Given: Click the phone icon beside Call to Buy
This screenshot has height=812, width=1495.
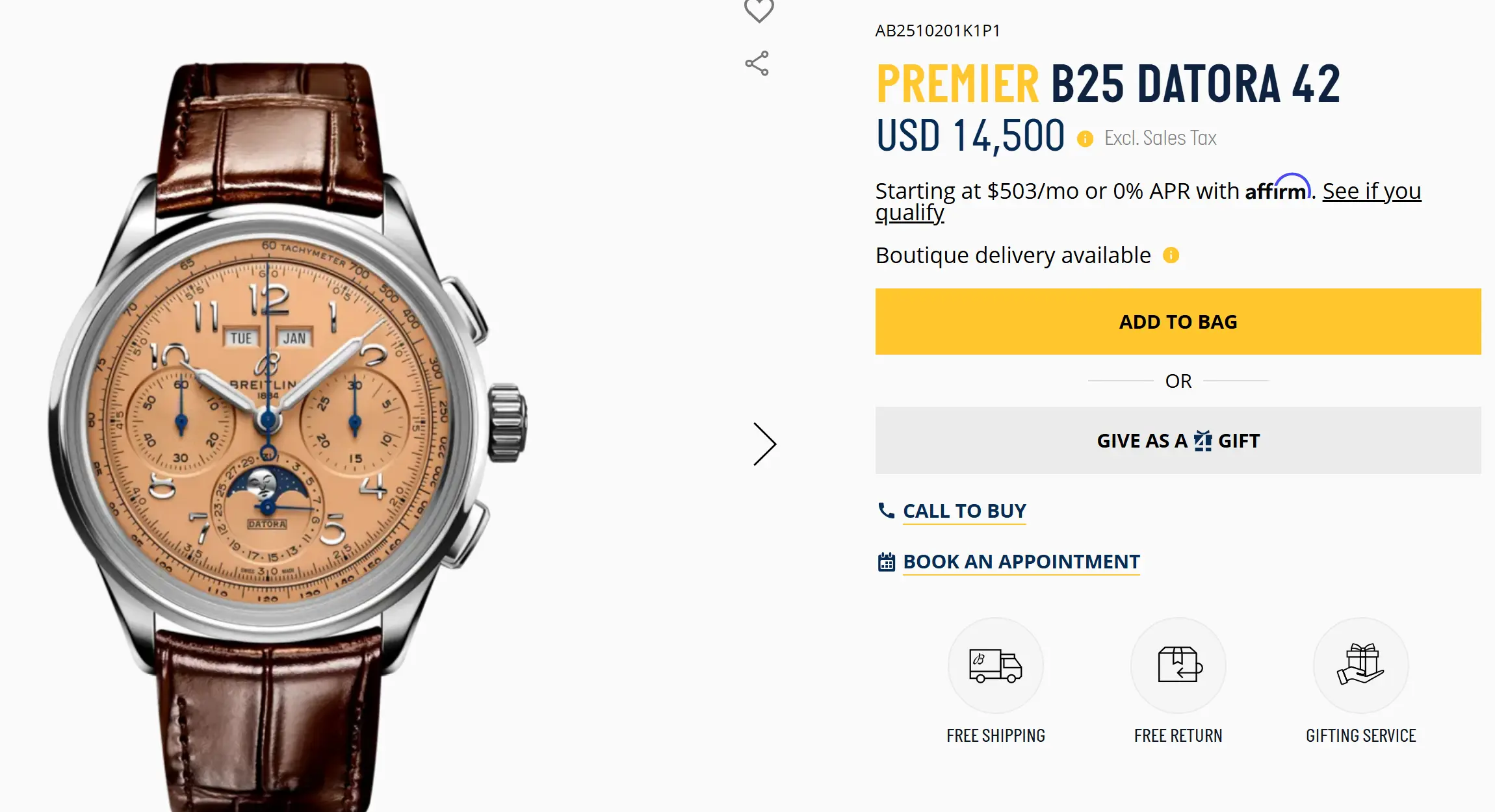Looking at the screenshot, I should (x=886, y=511).
